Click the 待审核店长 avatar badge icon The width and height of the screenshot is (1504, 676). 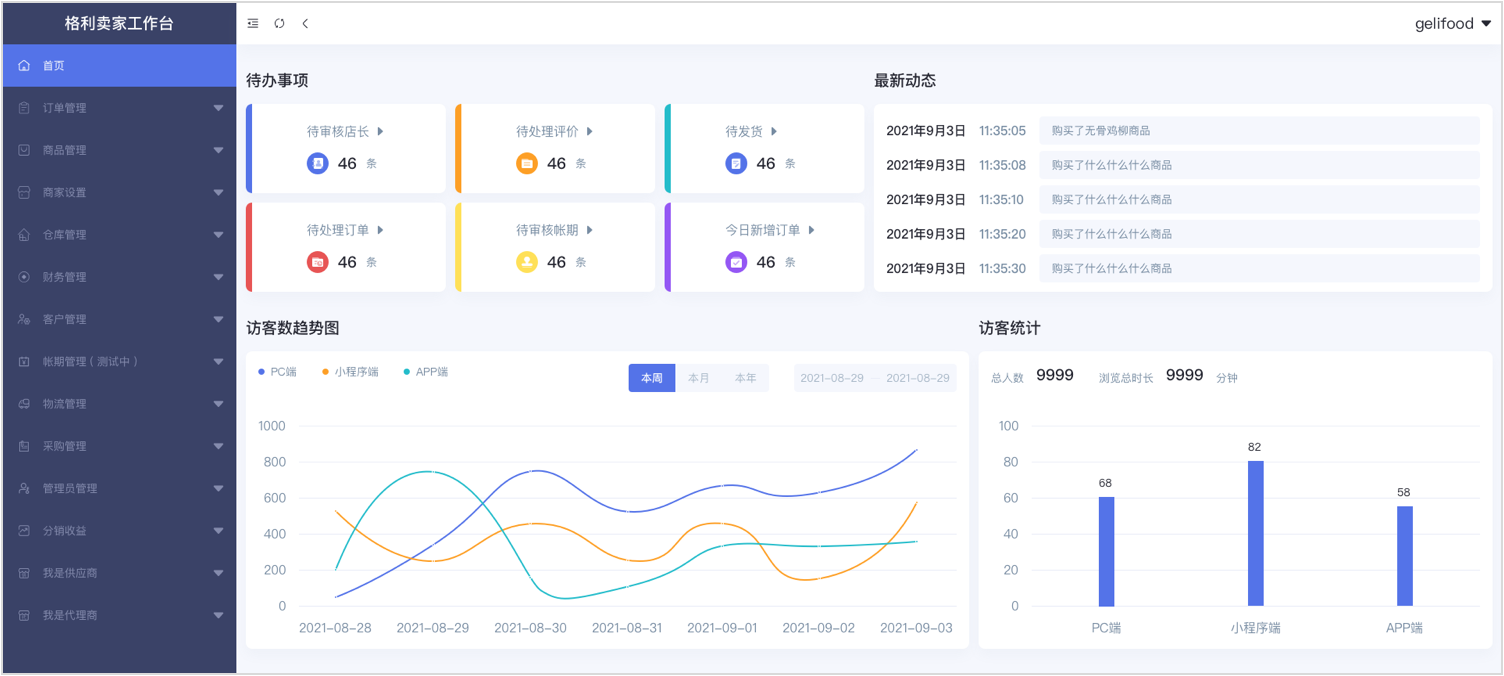[318, 163]
